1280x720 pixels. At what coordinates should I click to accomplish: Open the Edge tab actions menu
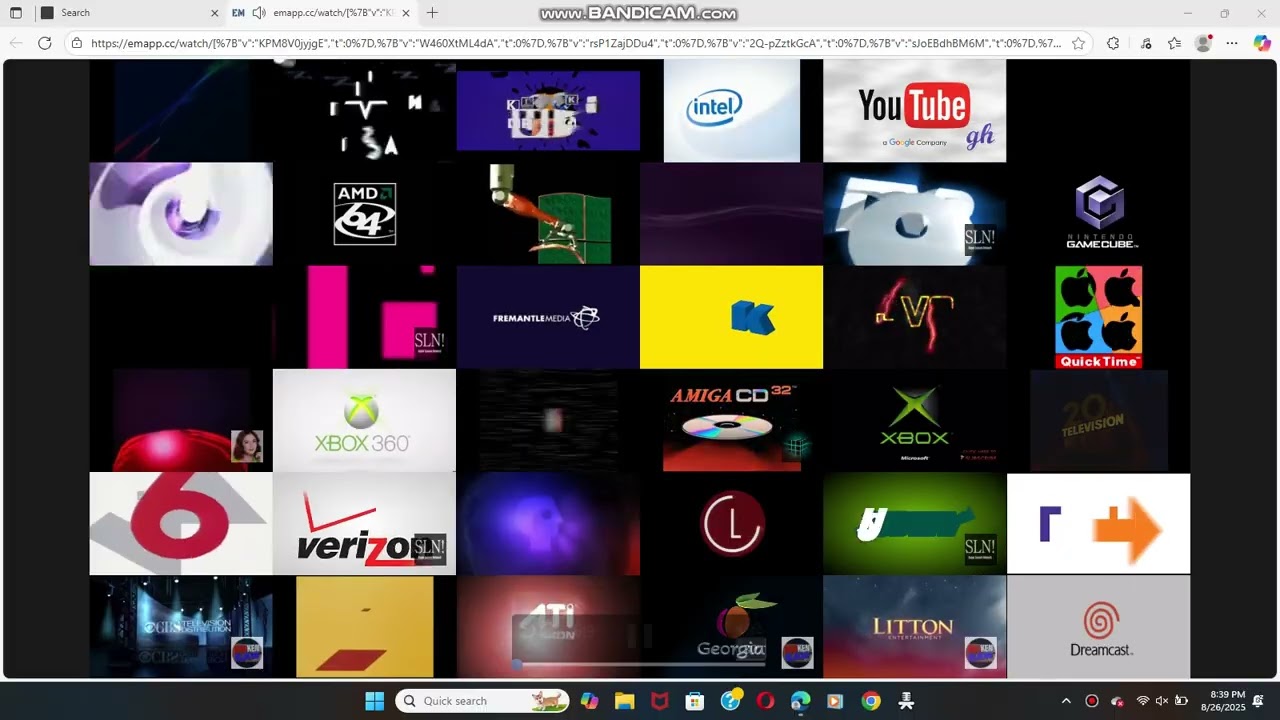tap(16, 13)
